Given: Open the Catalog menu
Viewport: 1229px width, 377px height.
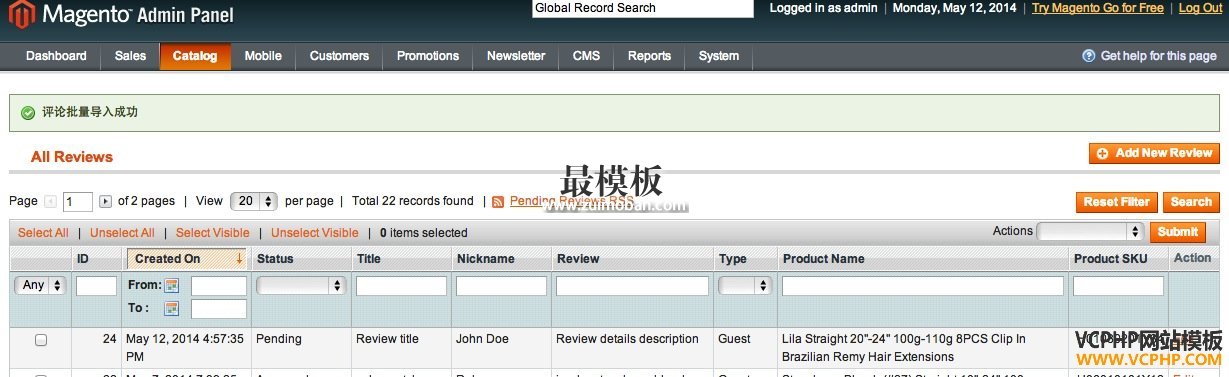Looking at the screenshot, I should pos(195,56).
